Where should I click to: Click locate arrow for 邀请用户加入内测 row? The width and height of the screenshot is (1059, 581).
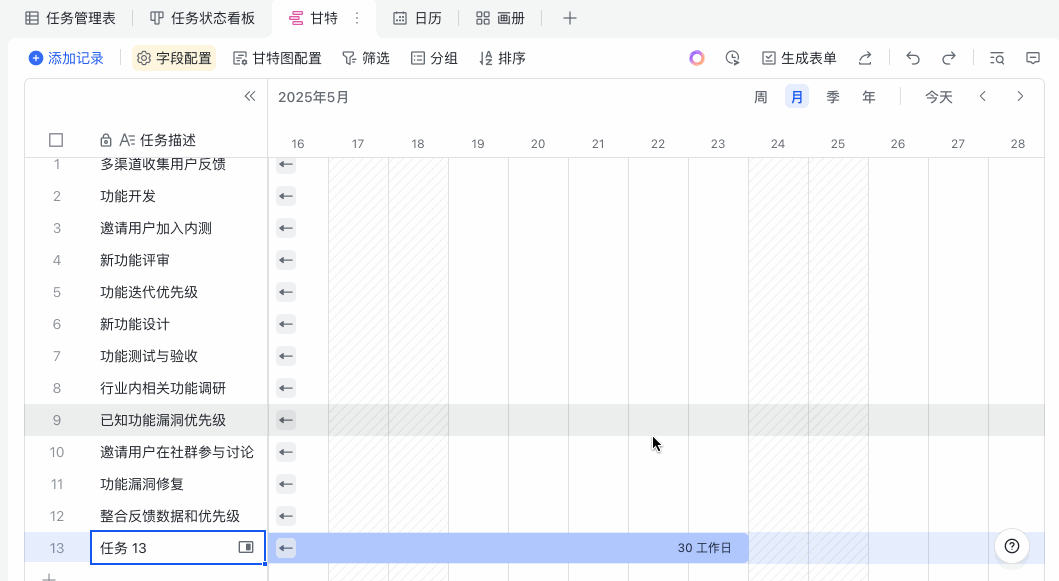point(286,228)
